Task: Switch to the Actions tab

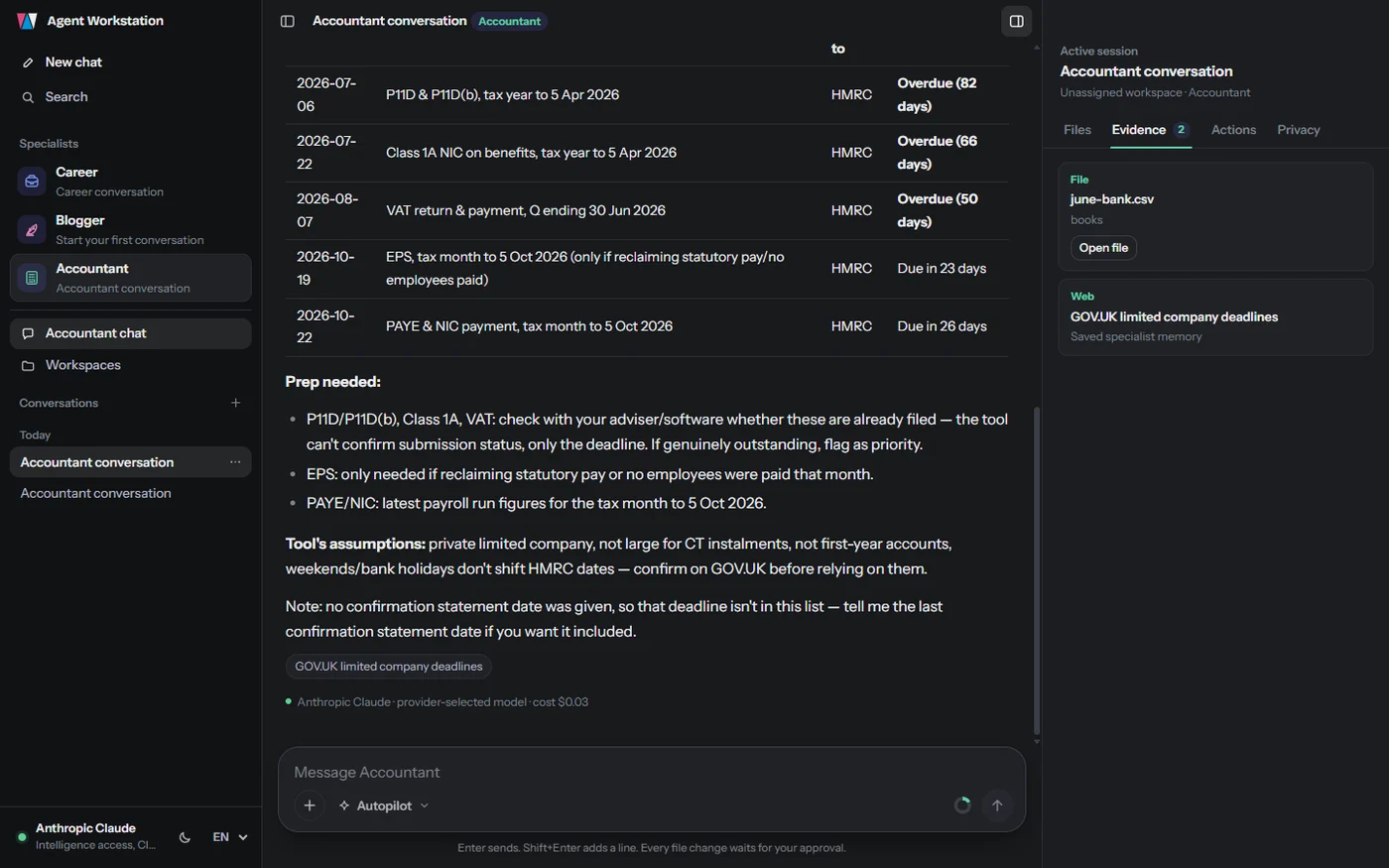Action: tap(1233, 130)
